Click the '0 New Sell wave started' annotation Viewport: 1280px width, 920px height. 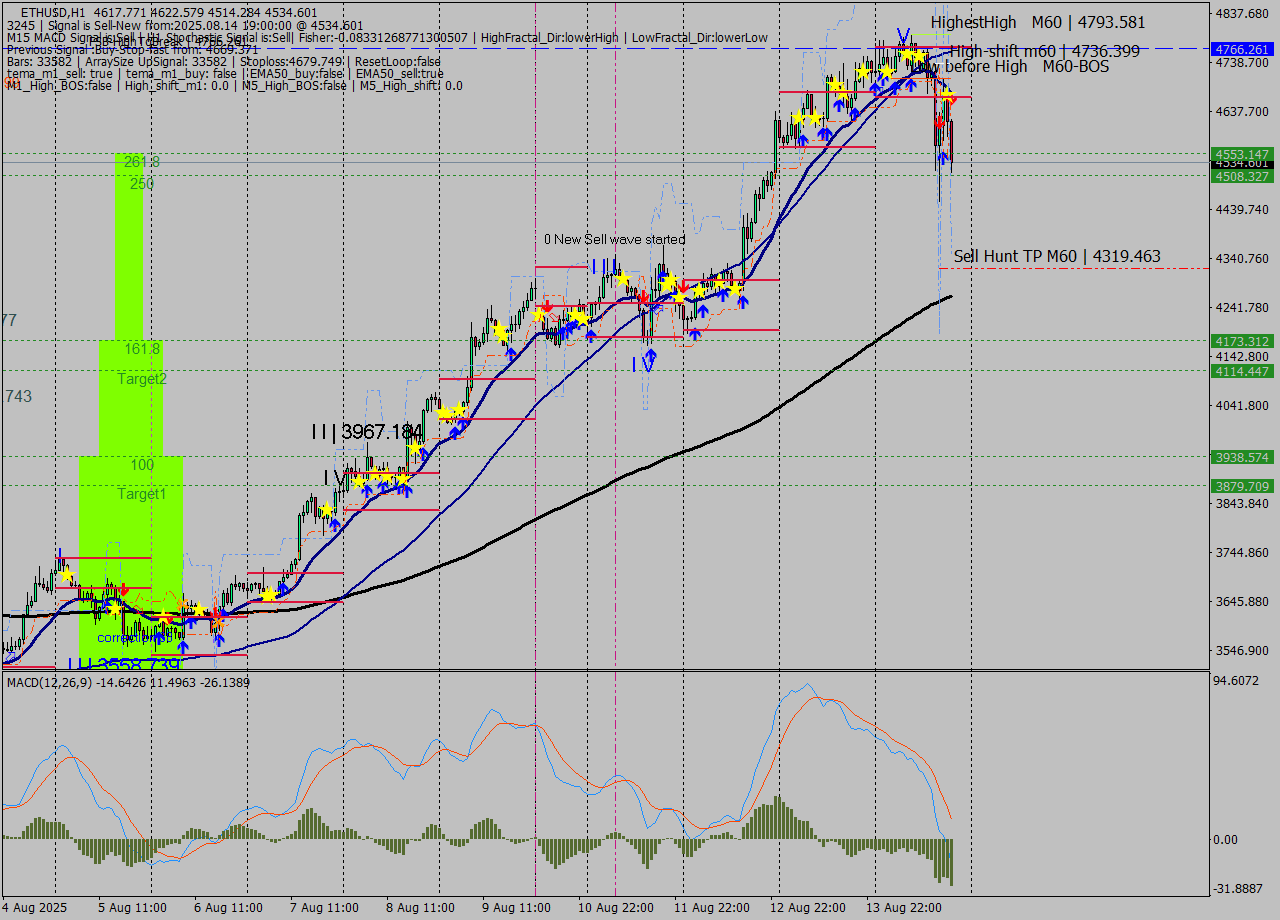click(x=615, y=240)
